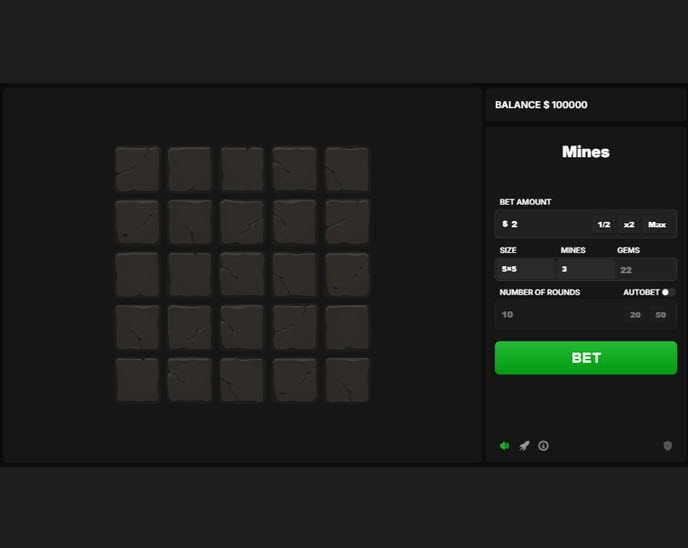688x548 pixels.
Task: Enable the Autobet toggle
Action: click(668, 292)
